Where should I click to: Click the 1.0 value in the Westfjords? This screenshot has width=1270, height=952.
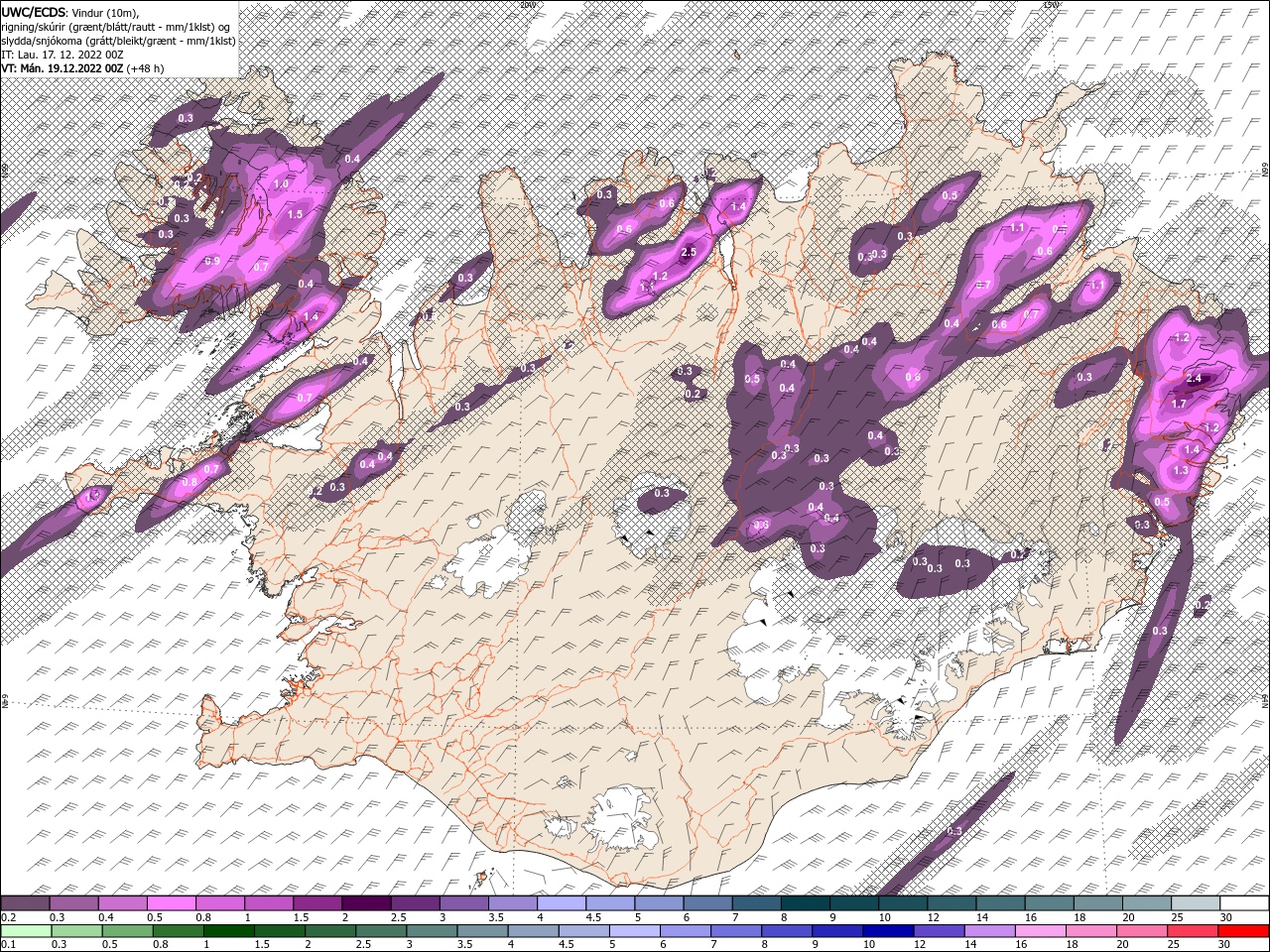pyautogui.click(x=281, y=184)
